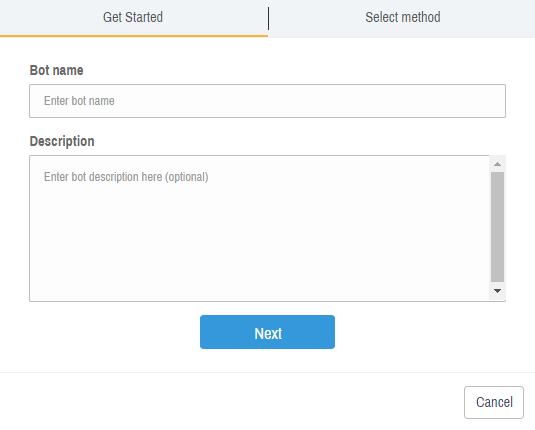Viewport: 535px width, 430px height.
Task: Click the 'Description' field label
Action: point(62,141)
